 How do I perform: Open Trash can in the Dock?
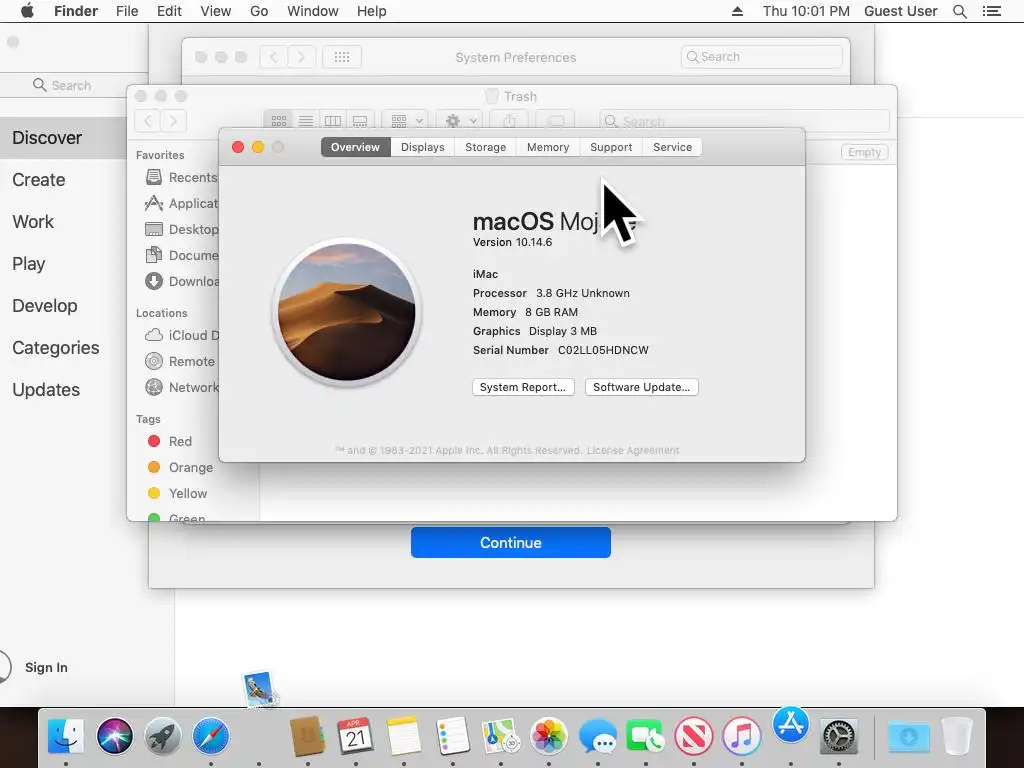[957, 736]
